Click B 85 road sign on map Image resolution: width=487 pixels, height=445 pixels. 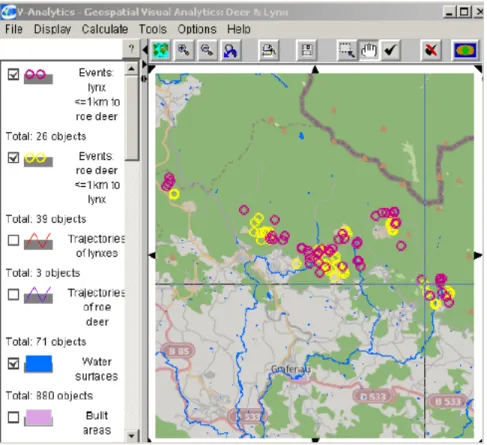[x=178, y=351]
